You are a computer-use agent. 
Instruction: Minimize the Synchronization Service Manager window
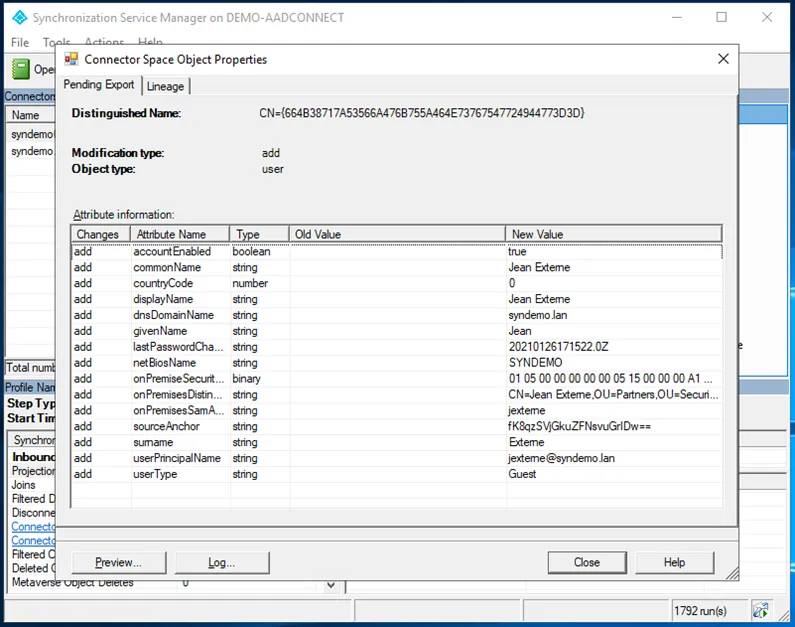point(675,17)
